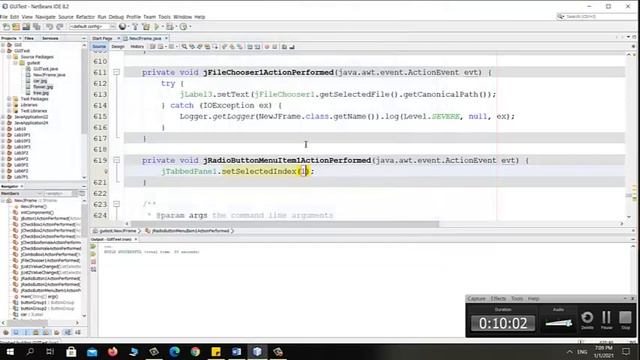Expand the Test Packages node
The height and width of the screenshot is (360, 640).
[x=9, y=99]
